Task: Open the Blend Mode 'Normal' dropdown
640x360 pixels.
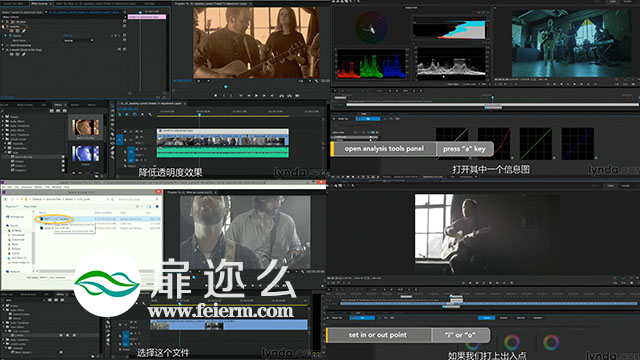Action: tap(78, 40)
